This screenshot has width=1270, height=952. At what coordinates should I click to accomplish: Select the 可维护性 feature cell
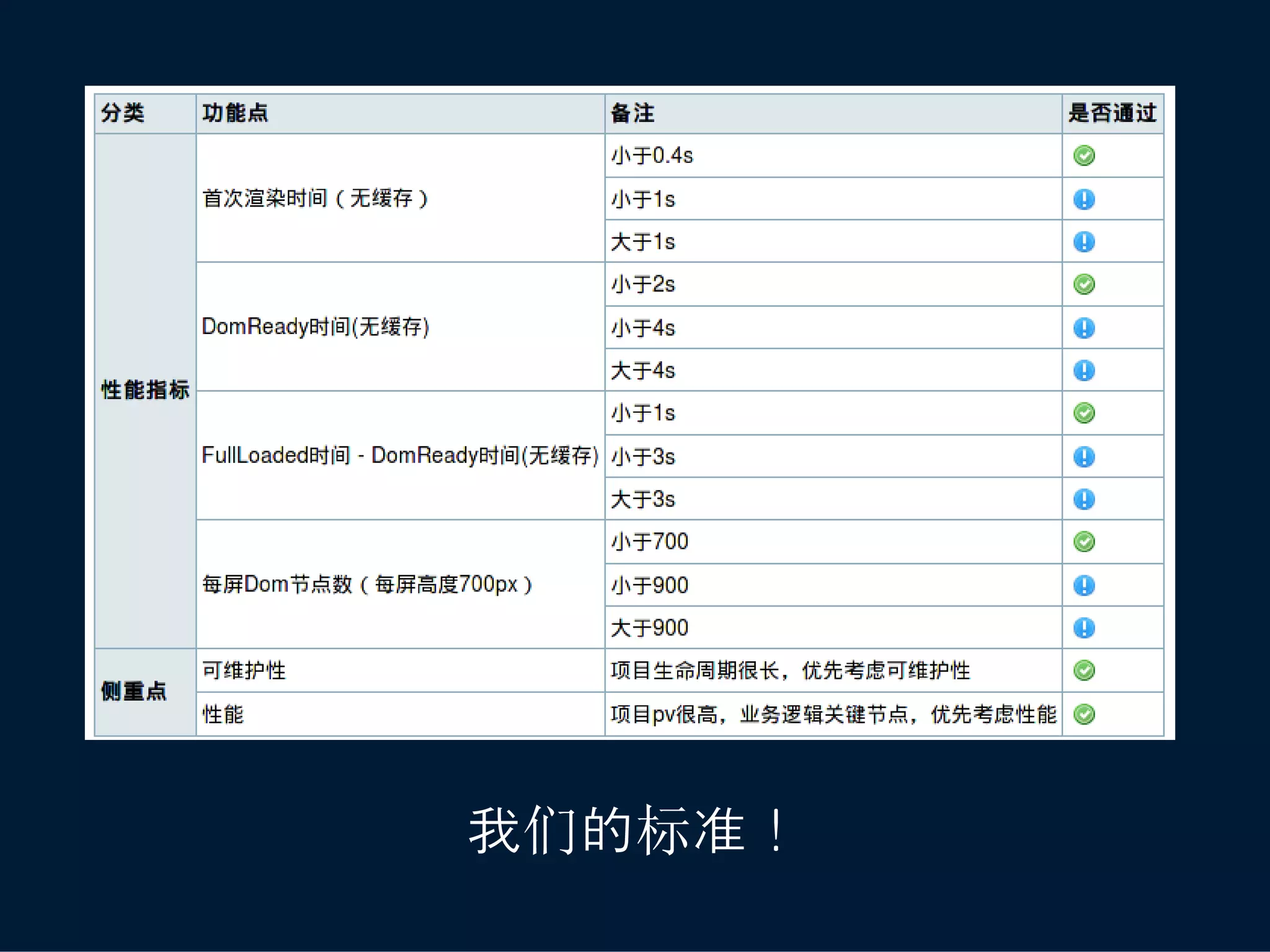tap(401, 671)
